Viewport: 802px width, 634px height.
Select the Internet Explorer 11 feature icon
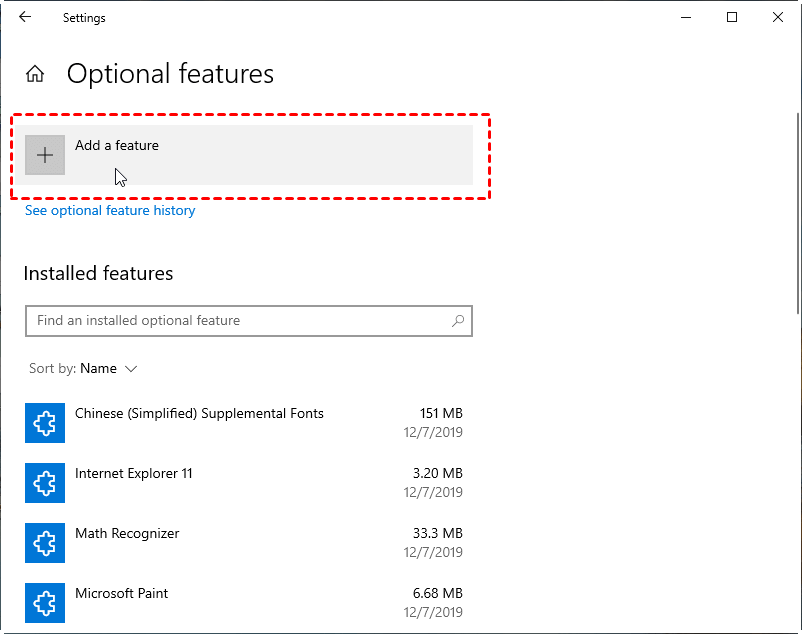45,483
